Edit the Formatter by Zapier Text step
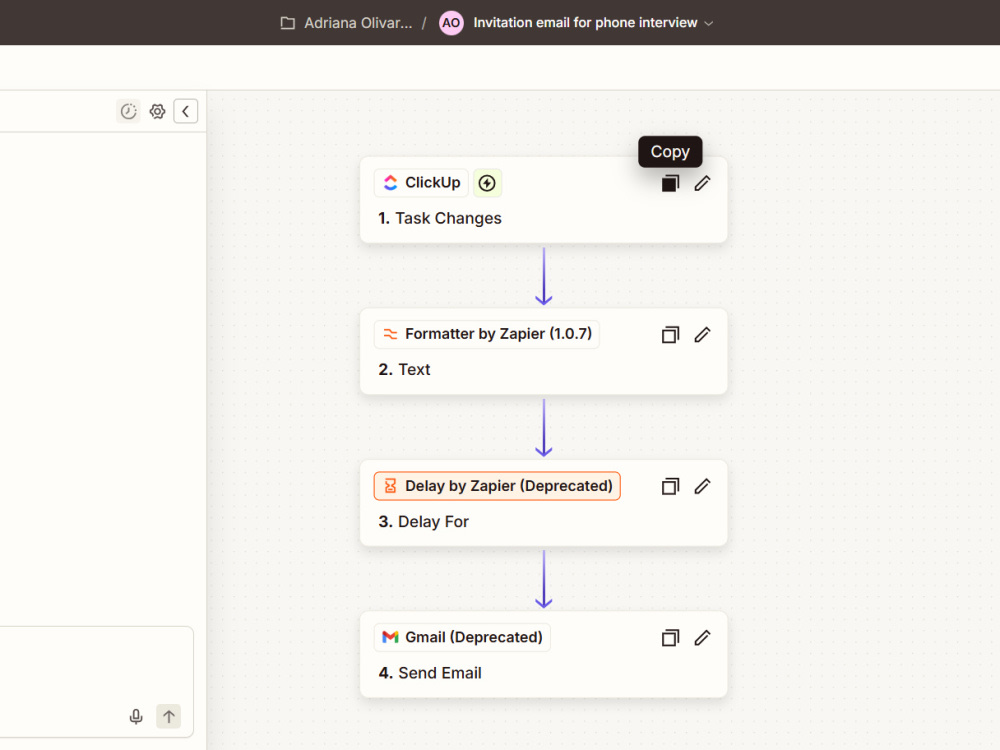This screenshot has height=750, width=1000. point(702,335)
